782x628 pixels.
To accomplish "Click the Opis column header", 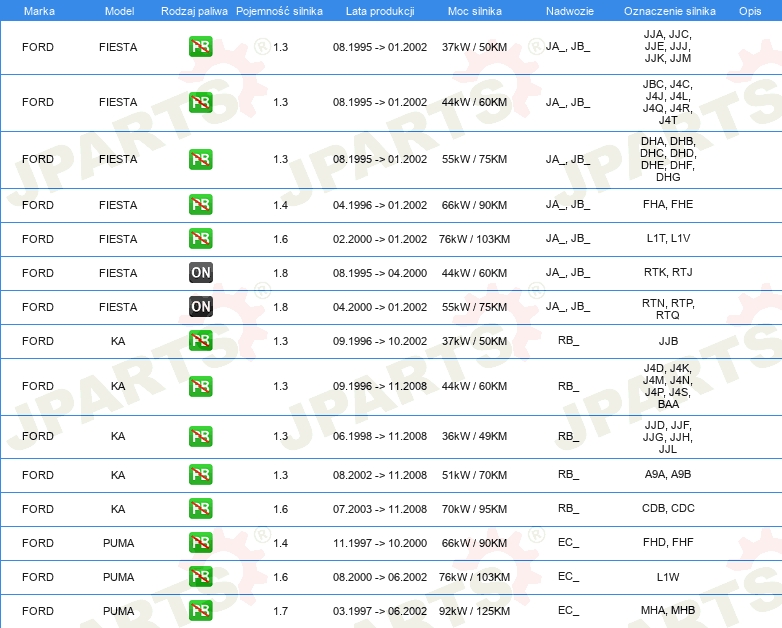I will click(750, 11).
